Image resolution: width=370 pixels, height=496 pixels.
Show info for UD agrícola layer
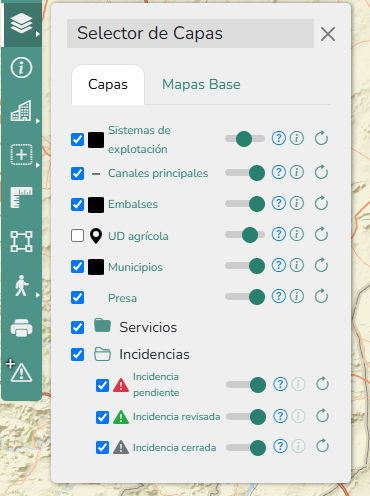pyautogui.click(x=297, y=234)
